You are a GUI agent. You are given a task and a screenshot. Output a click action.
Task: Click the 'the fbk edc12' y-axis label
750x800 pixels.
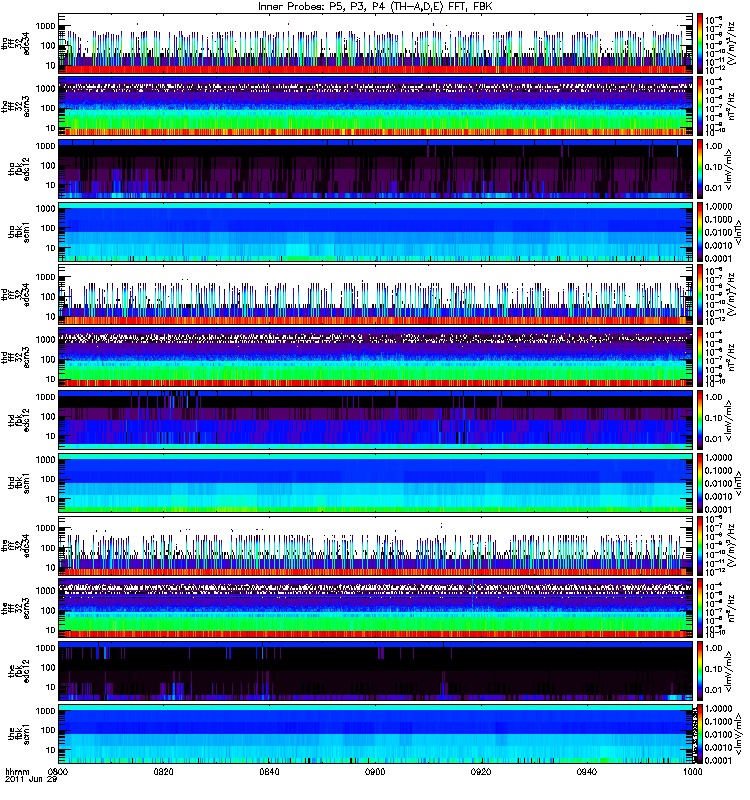click(x=19, y=671)
